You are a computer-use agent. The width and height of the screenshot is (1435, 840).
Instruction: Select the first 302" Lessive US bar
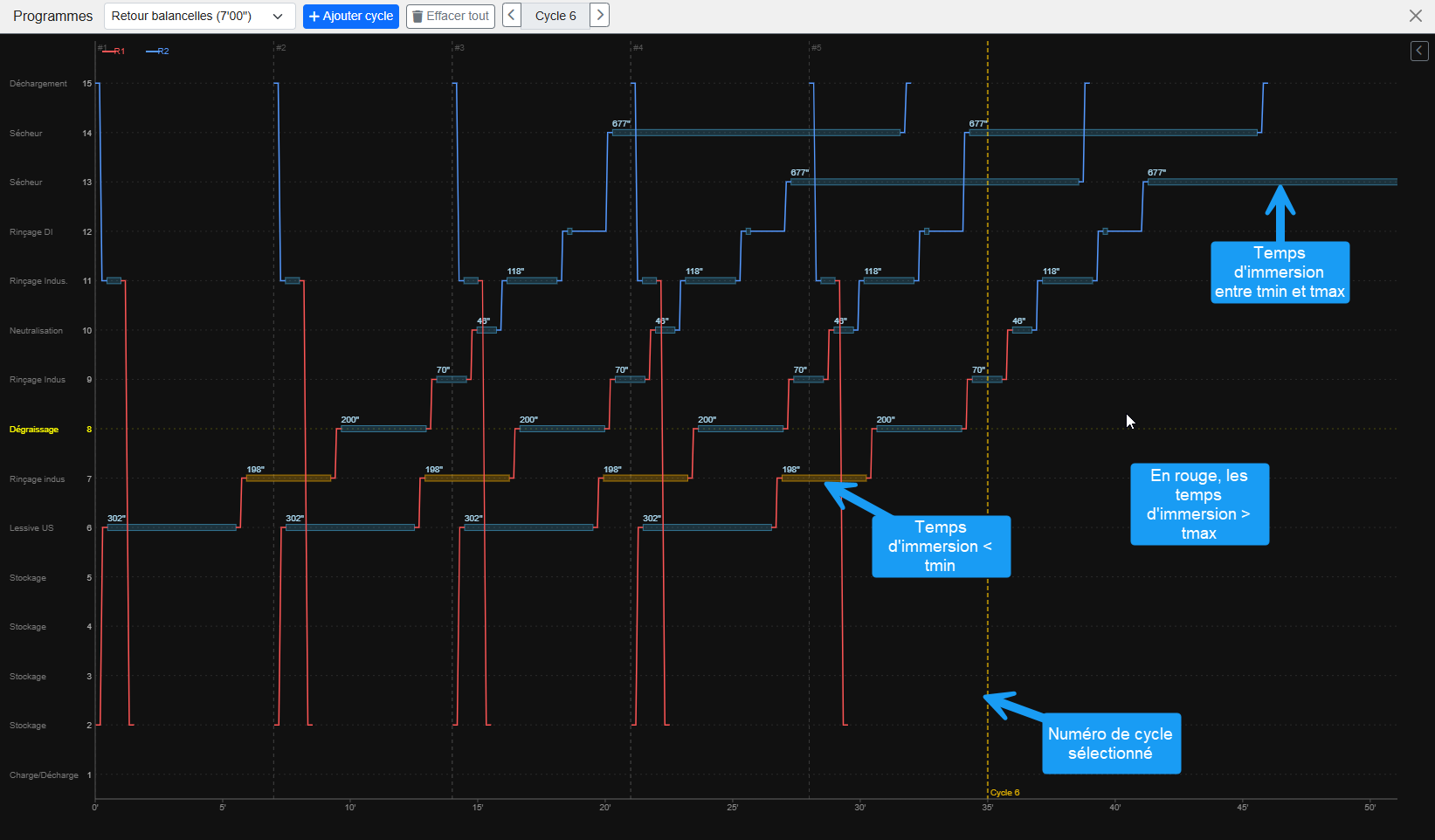(171, 527)
